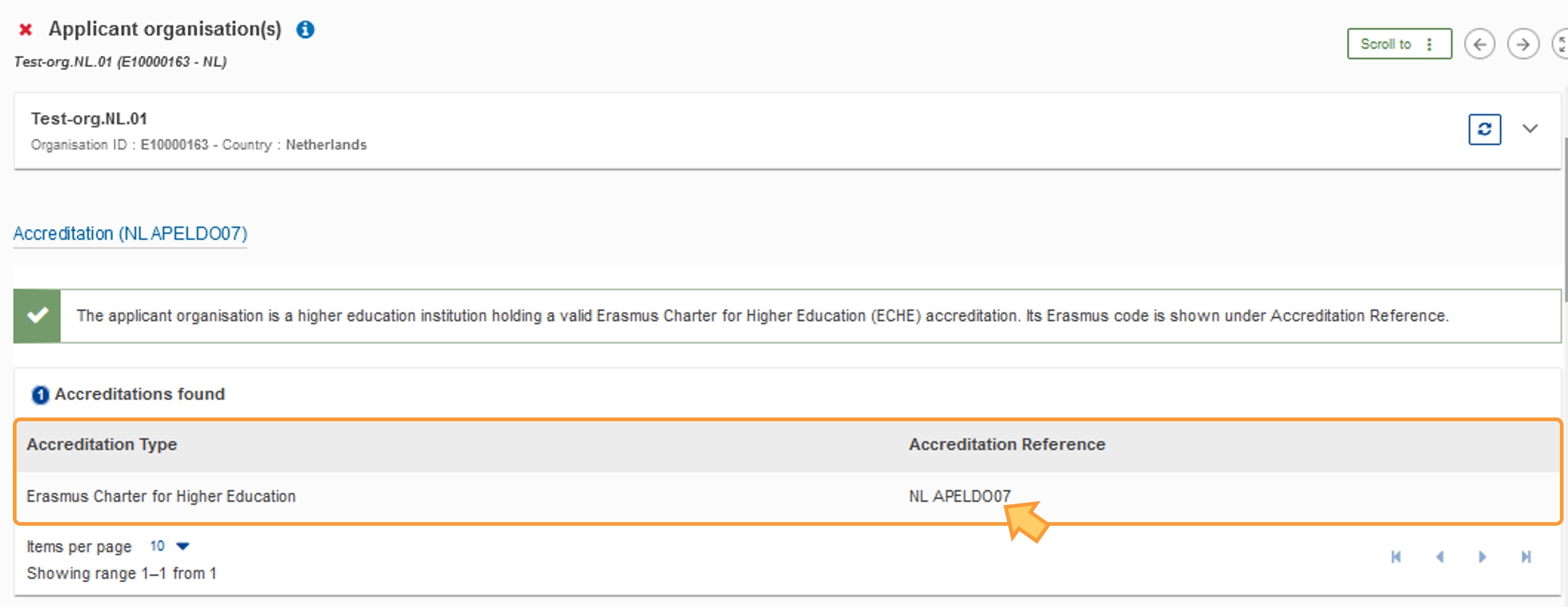The image size is (1568, 607).
Task: Click the Accreditation Reference column header
Action: coord(1007,444)
